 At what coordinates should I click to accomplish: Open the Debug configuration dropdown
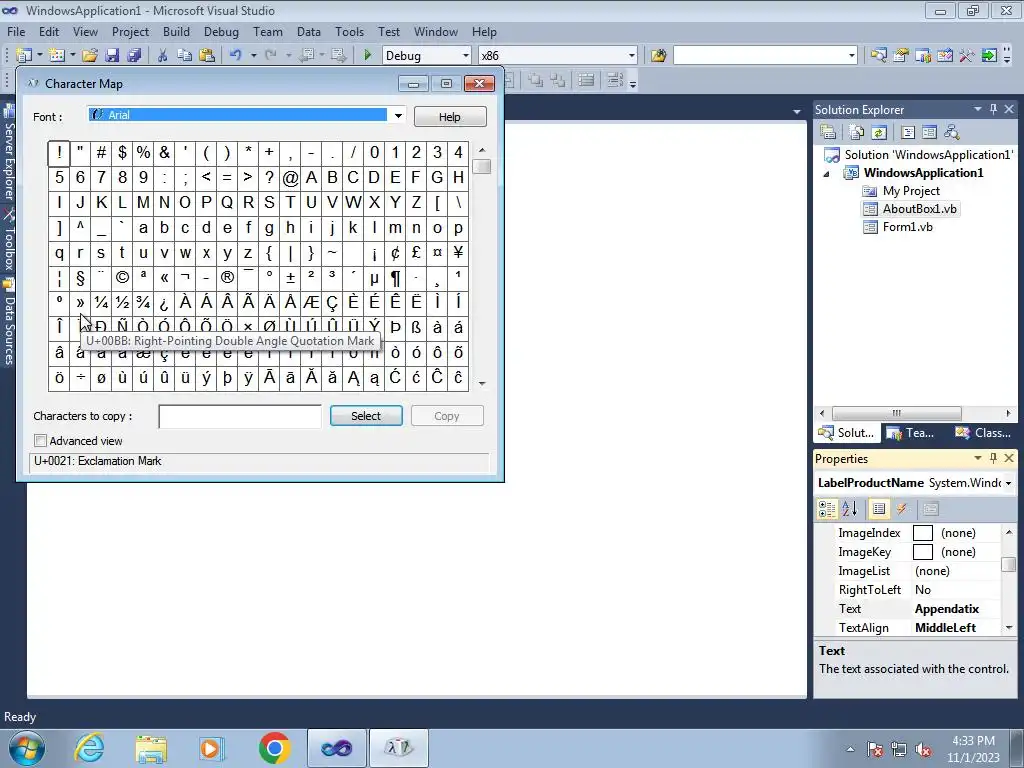(466, 56)
